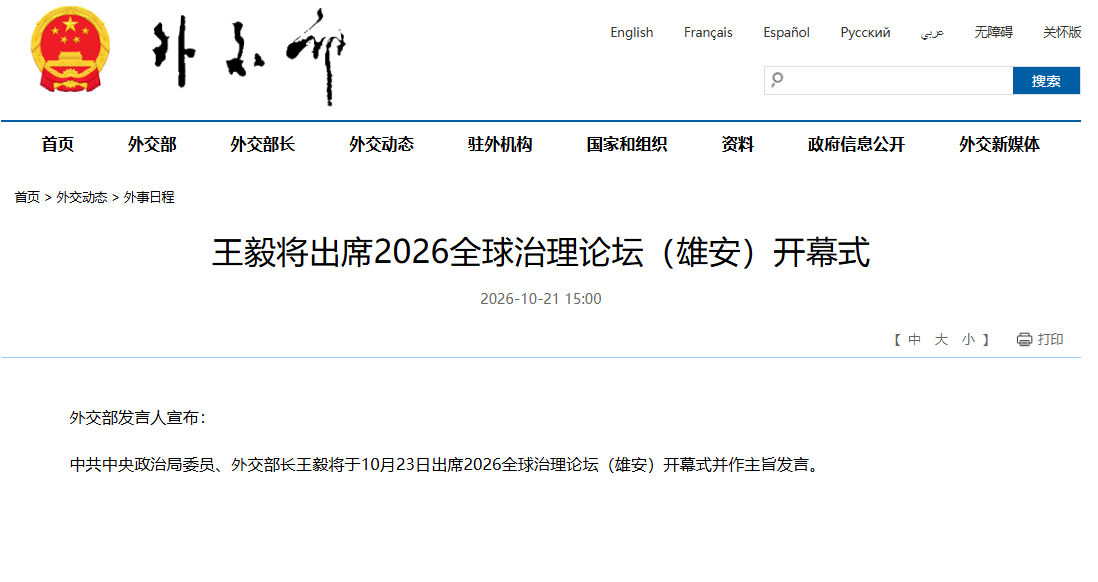
Task: Switch language to Русский
Action: coord(865,32)
